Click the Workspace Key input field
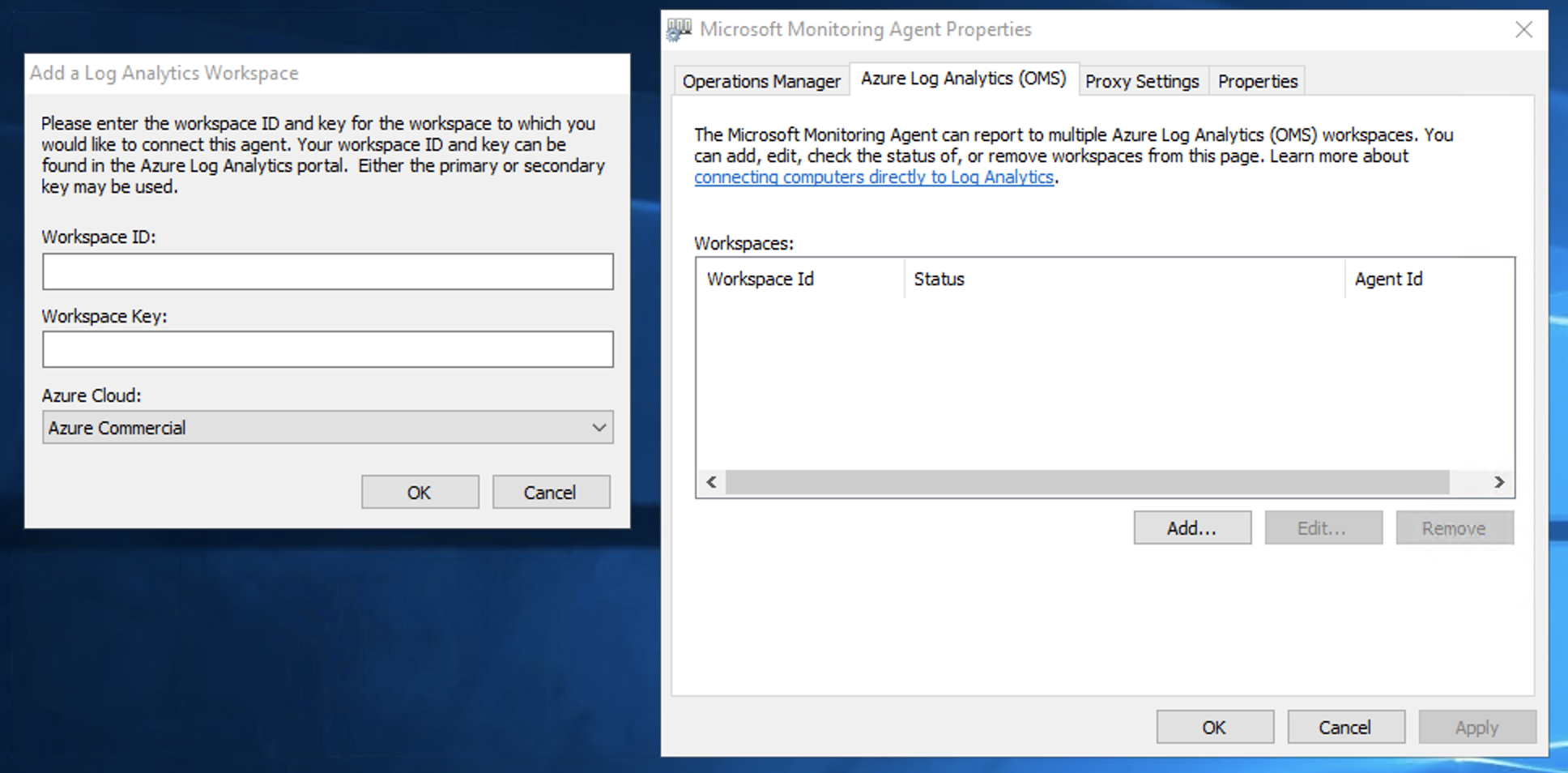 pos(327,349)
